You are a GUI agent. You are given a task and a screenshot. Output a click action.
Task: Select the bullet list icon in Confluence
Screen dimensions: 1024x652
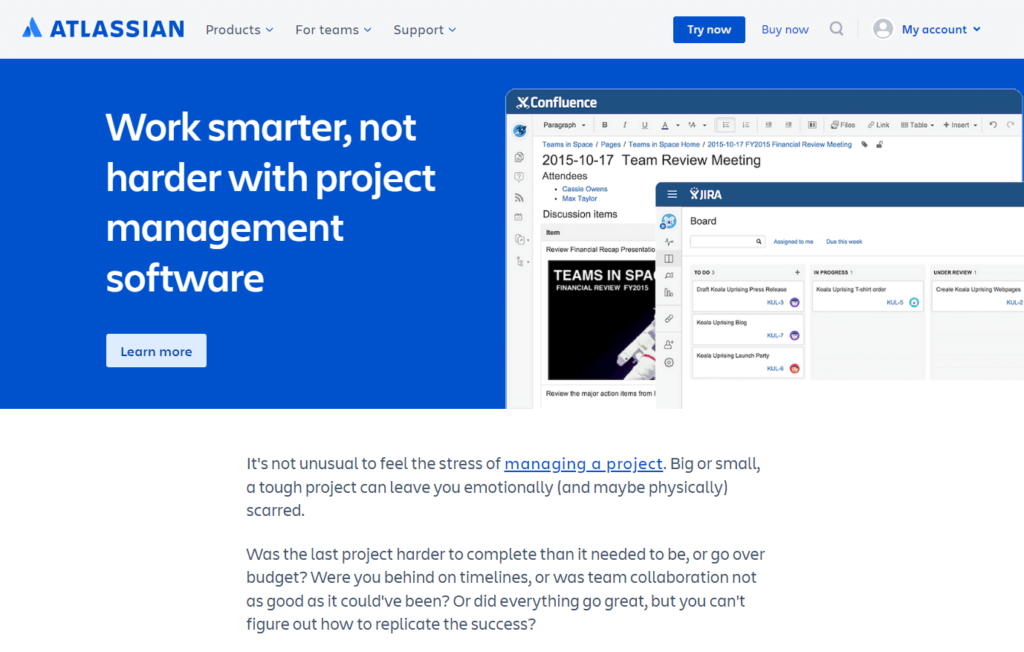726,125
